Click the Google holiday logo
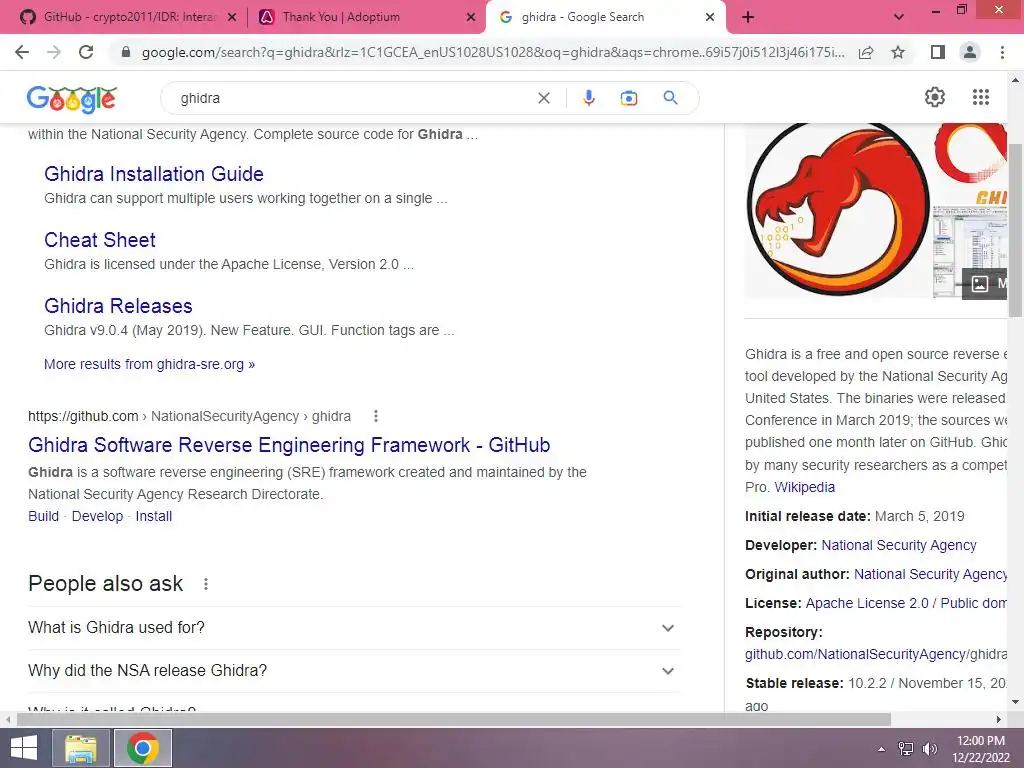The width and height of the screenshot is (1024, 768). click(x=72, y=99)
